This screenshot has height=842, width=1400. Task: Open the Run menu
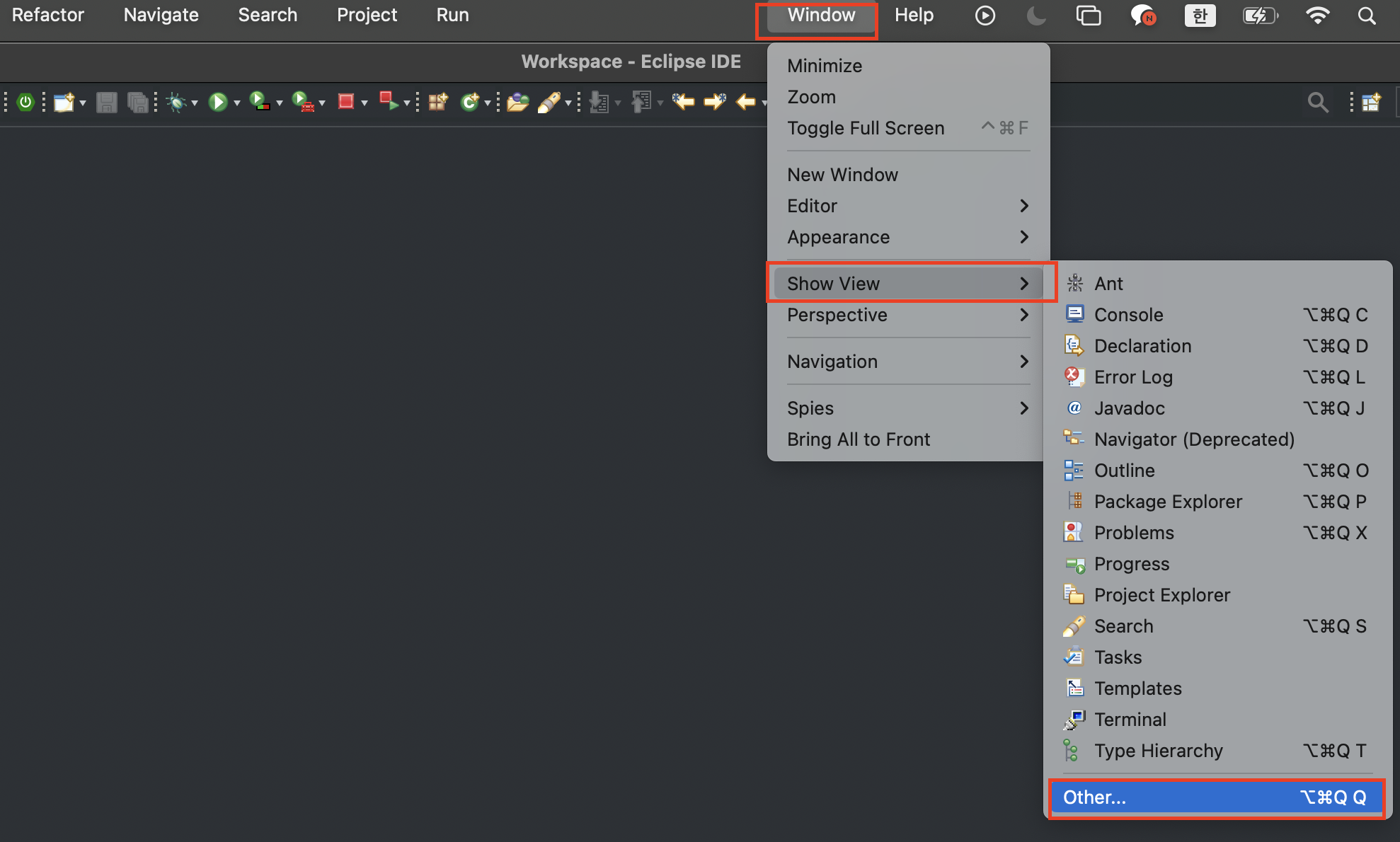[x=452, y=15]
